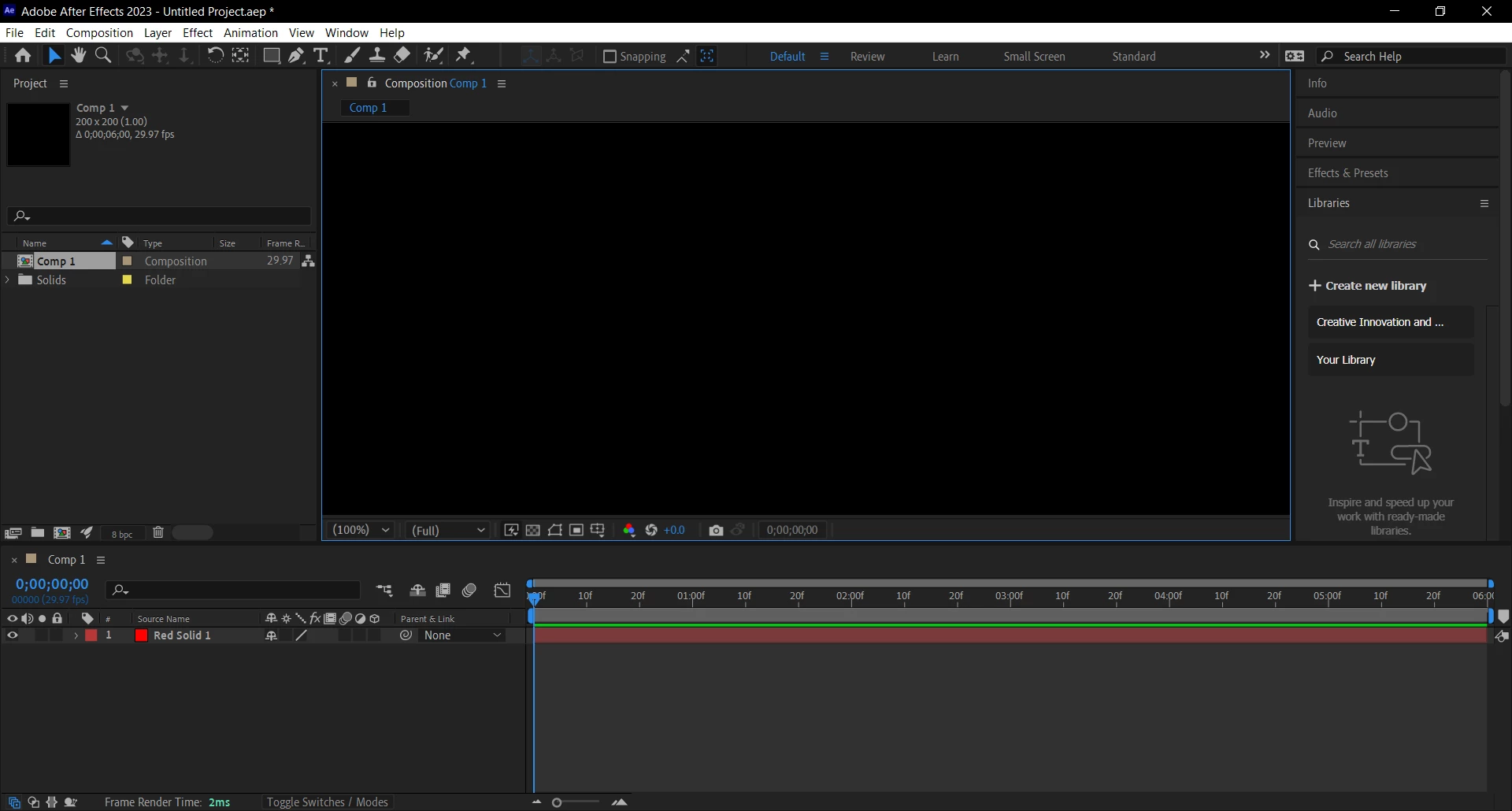The image size is (1512, 811).
Task: Show more workspaces with the double chevron
Action: point(1265,55)
